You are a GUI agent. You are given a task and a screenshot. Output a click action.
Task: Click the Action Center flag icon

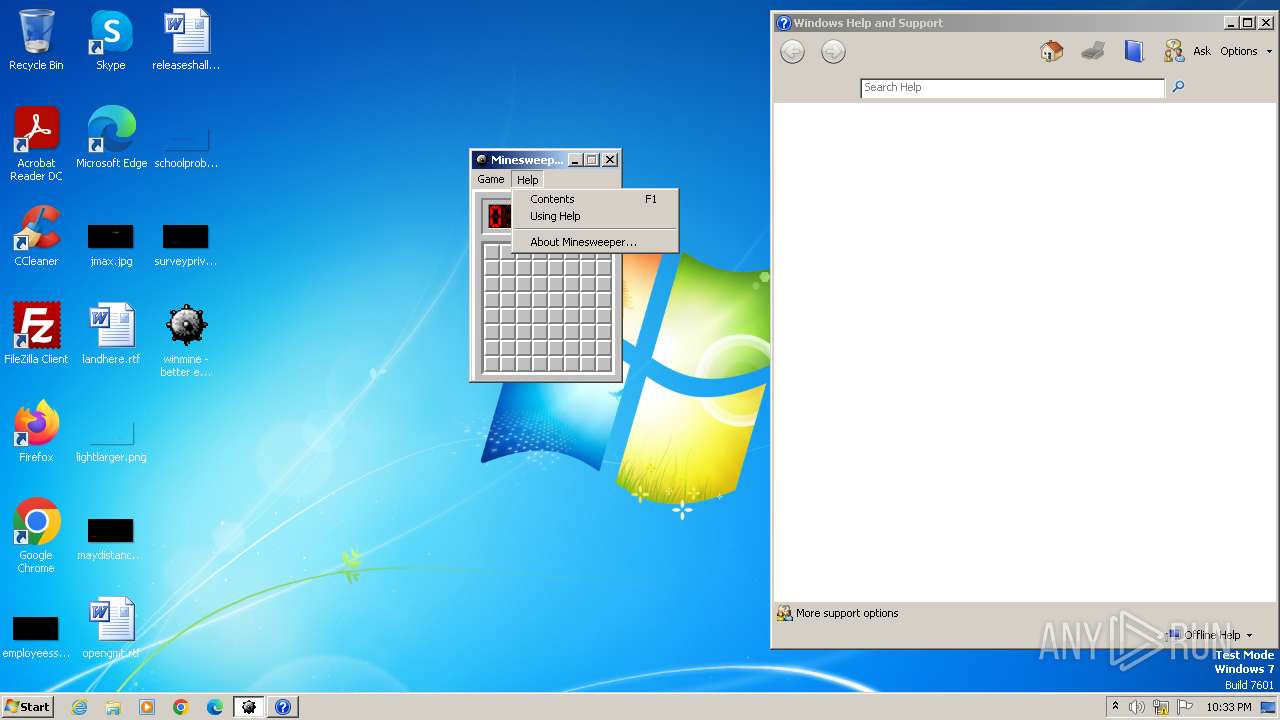1185,707
